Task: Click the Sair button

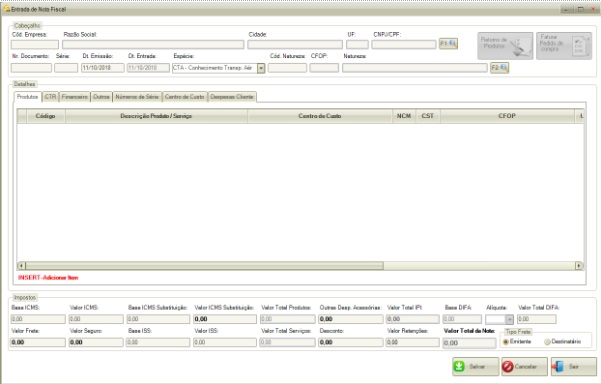Action: pyautogui.click(x=574, y=367)
